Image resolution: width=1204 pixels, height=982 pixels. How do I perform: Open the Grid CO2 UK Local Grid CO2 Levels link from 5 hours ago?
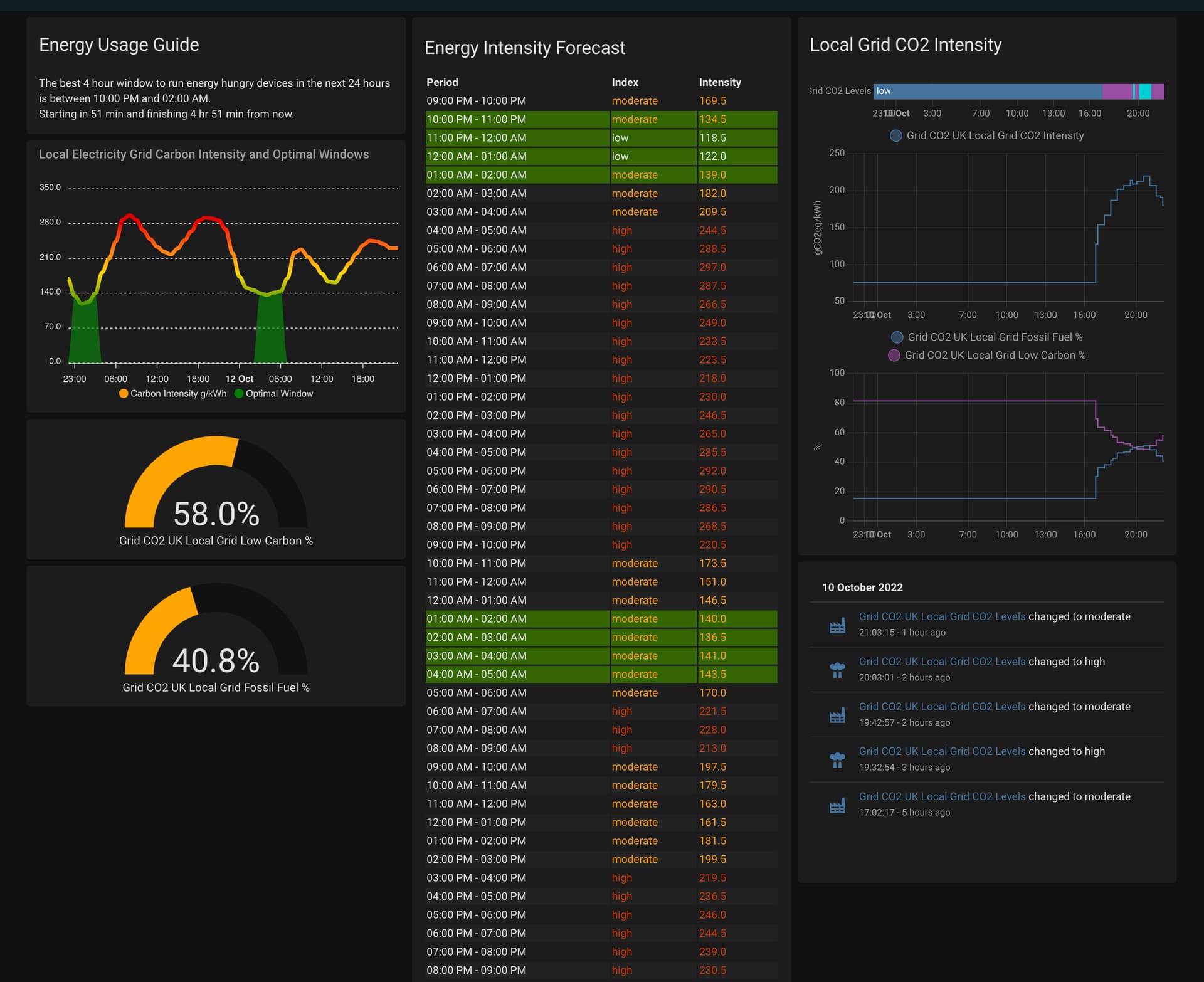pos(941,796)
